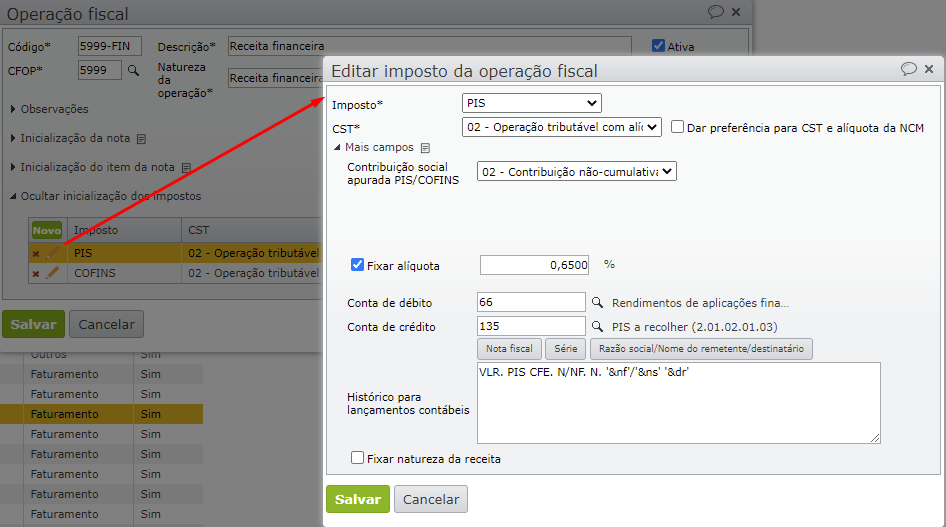This screenshot has height=527, width=946.
Task: Click 'Rendimentos de aplicações fina...' account label
Action: [700, 303]
